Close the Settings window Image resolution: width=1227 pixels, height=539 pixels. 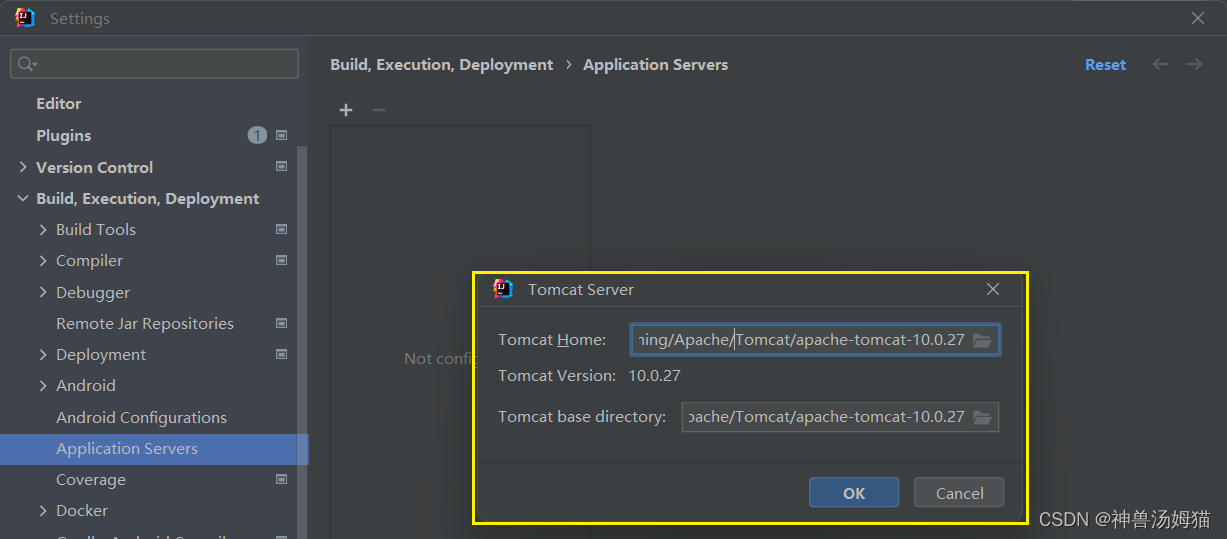(x=1198, y=18)
